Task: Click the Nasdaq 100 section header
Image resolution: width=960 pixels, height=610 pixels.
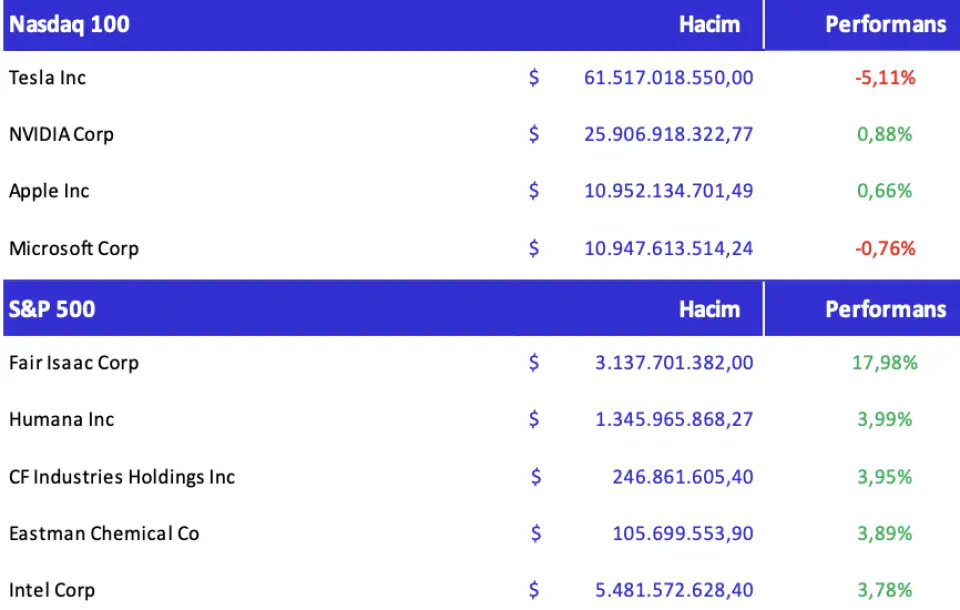Action: click(x=69, y=25)
